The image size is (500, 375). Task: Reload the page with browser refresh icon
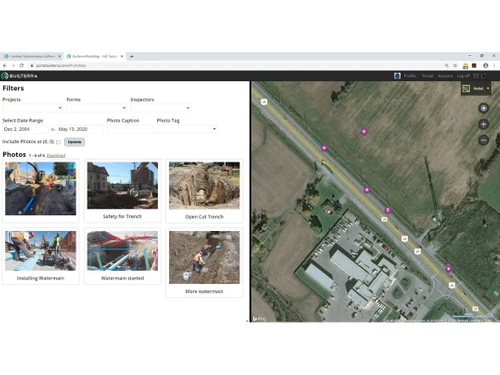[x=21, y=66]
